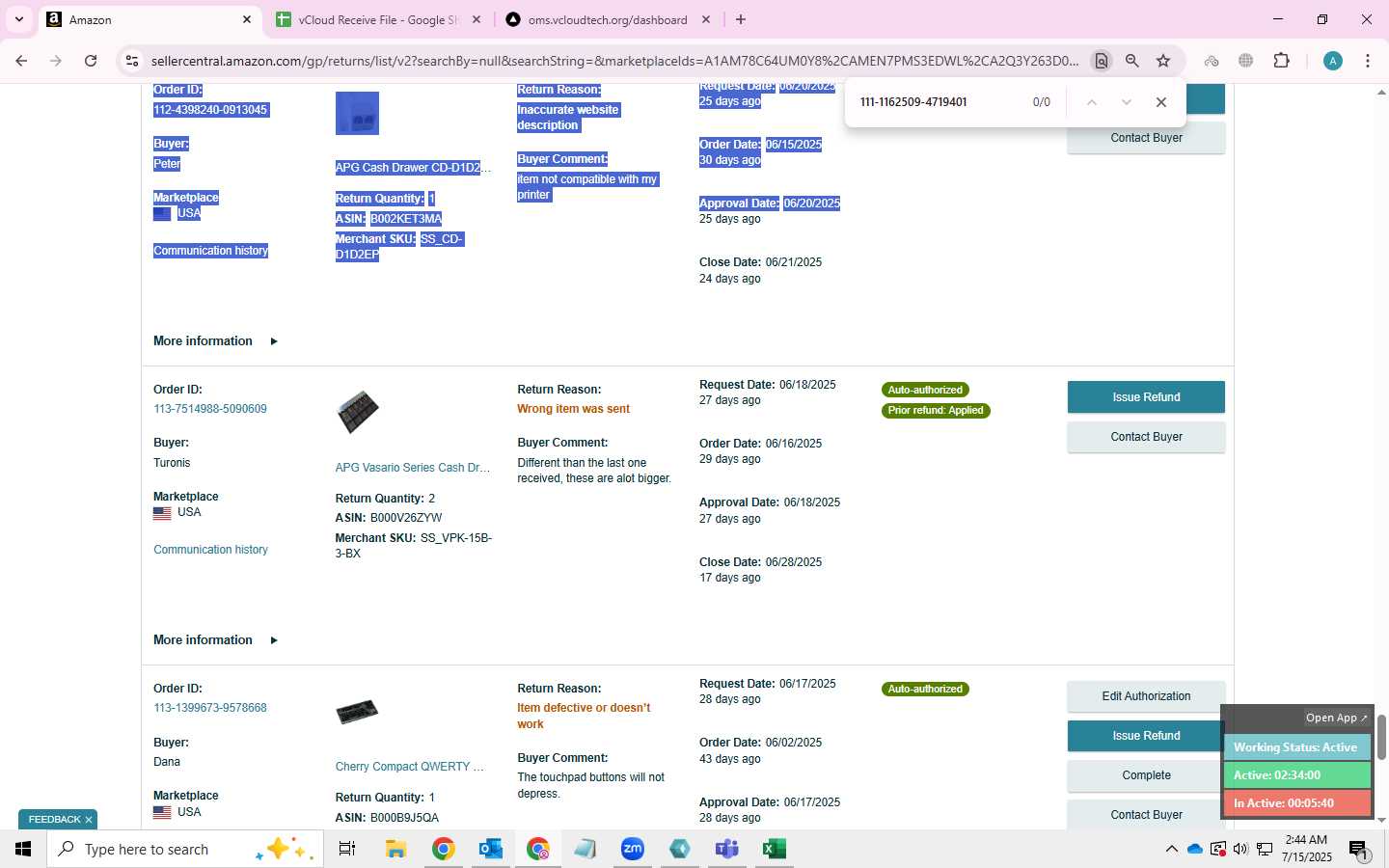Click the Windows taskbar search box
The height and width of the screenshot is (868, 1389).
(x=185, y=849)
